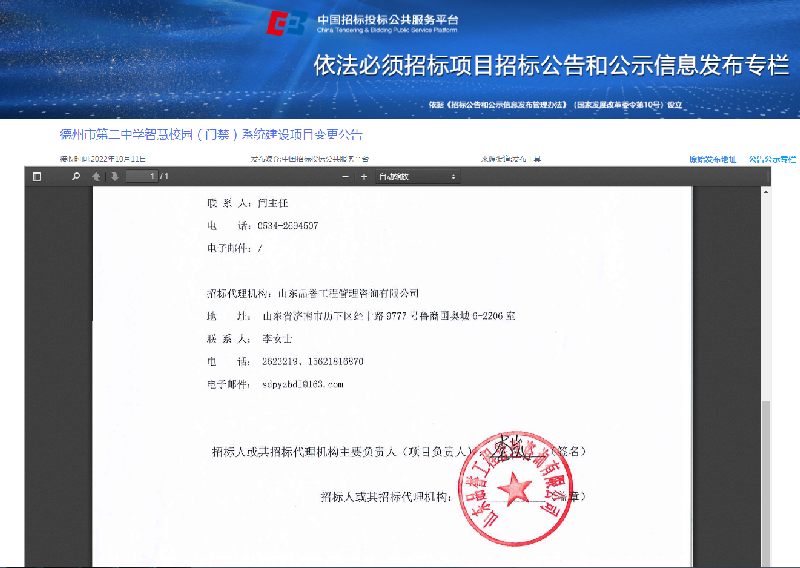Open the 原始发布地址 link
800x568 pixels.
point(713,159)
